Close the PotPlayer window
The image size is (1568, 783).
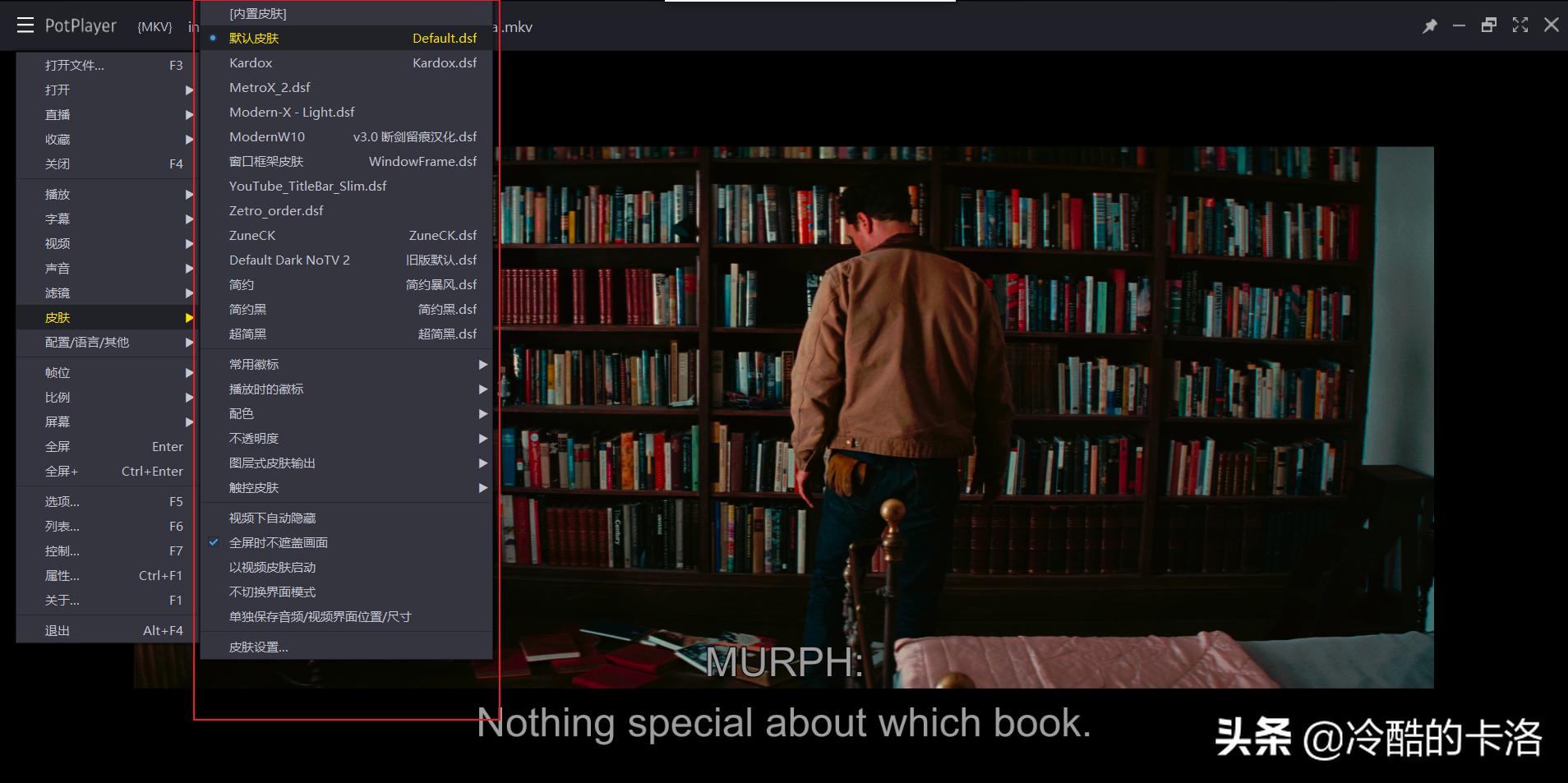1552,25
